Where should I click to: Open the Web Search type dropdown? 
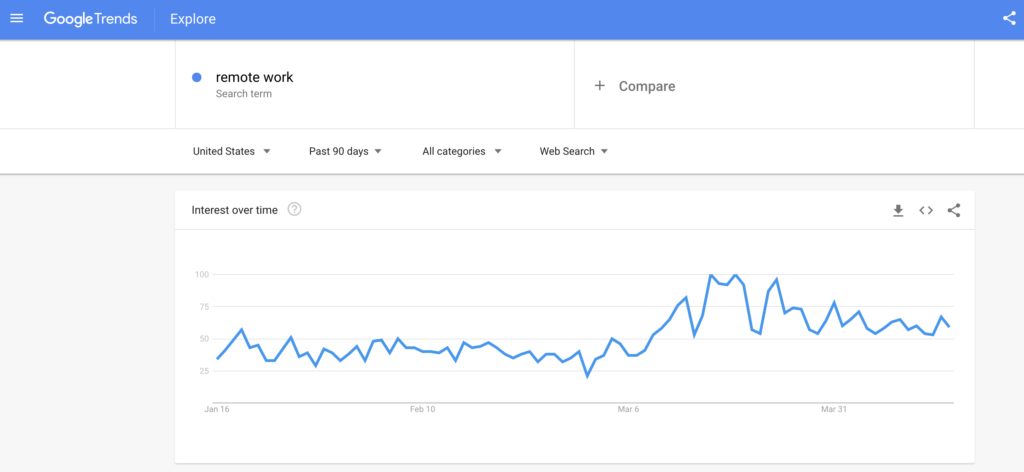coord(573,151)
